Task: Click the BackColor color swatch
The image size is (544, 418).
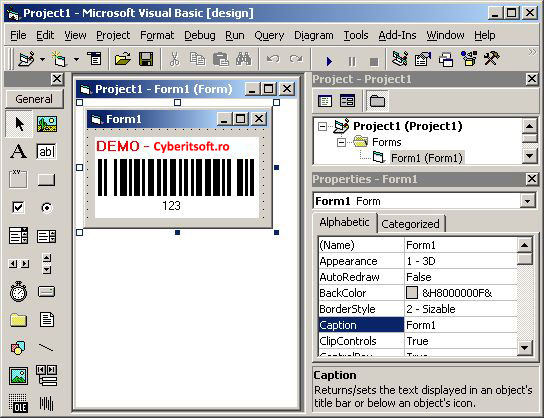Action: pyautogui.click(x=411, y=292)
